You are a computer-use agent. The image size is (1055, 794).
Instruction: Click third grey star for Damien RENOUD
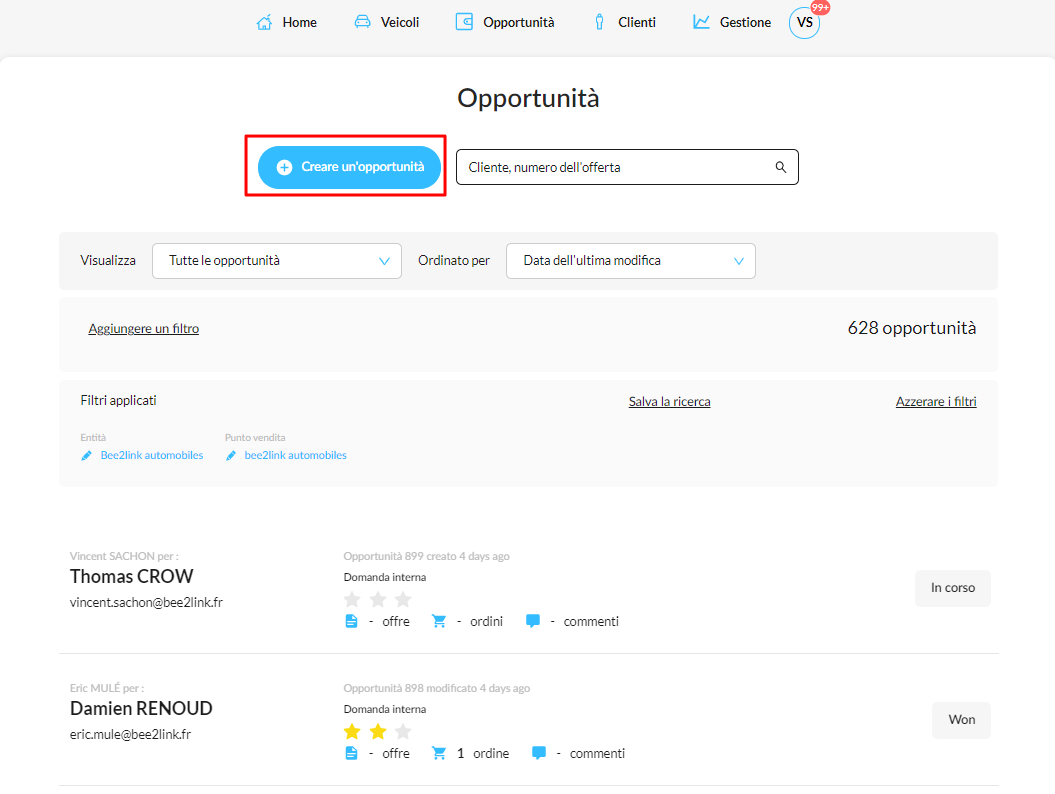click(403, 731)
